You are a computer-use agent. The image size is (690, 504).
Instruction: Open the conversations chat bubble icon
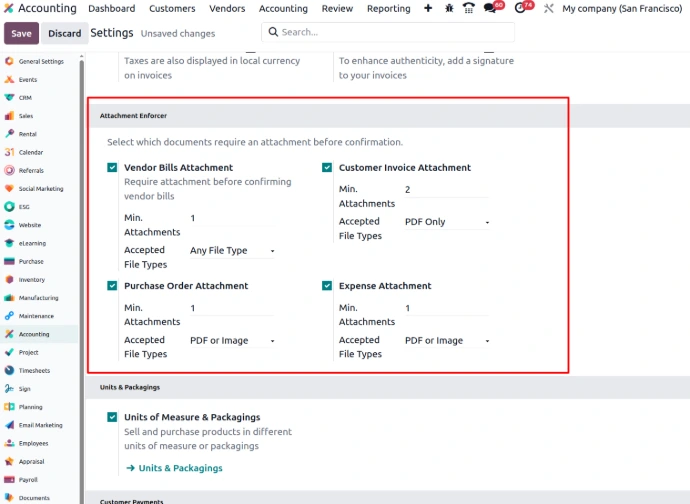(490, 8)
